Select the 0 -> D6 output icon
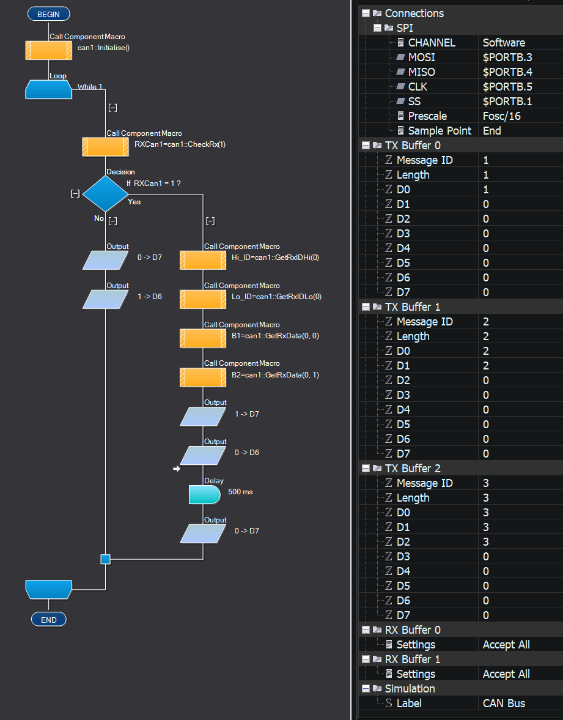 point(203,456)
